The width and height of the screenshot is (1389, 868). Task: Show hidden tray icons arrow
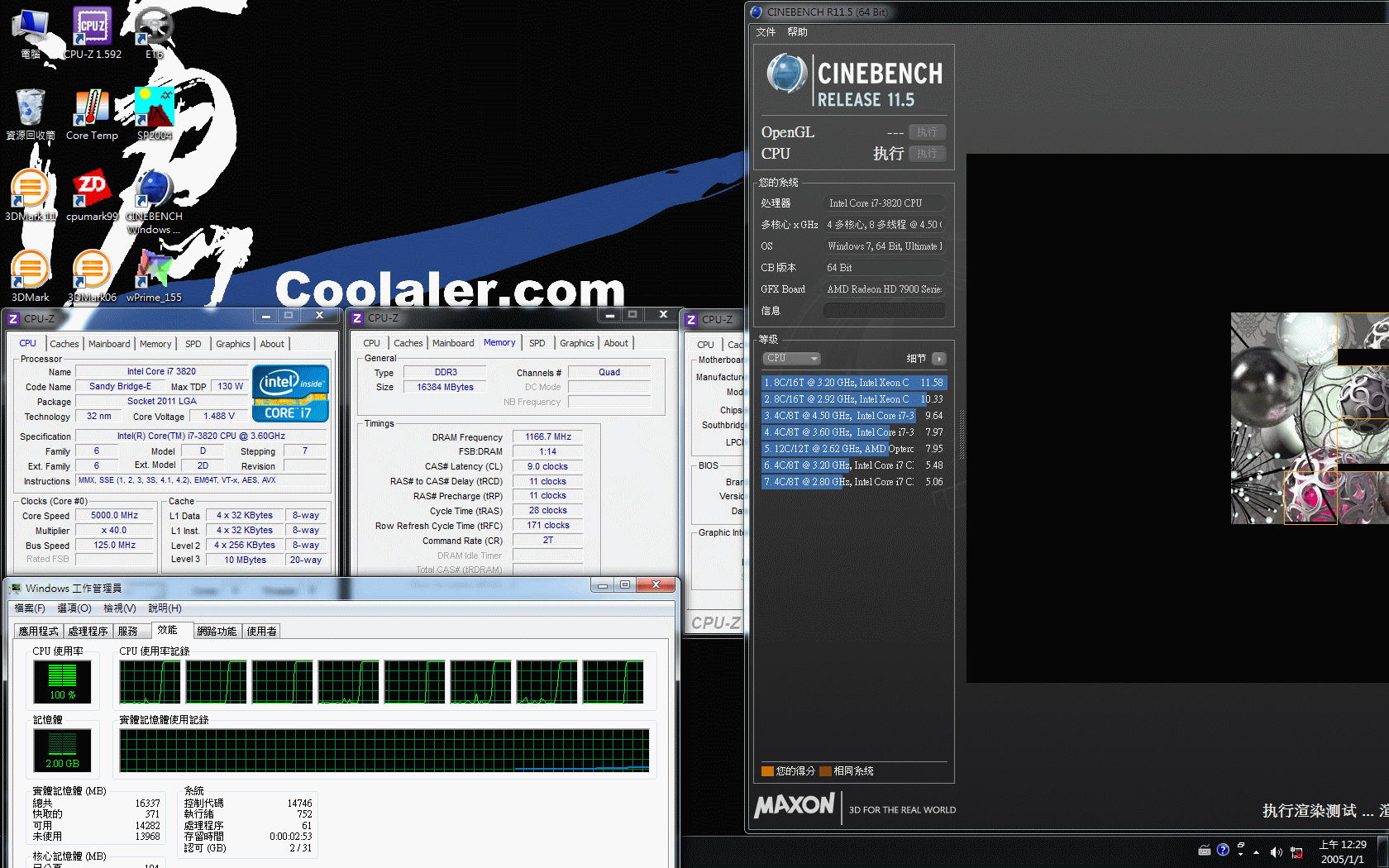coord(1256,852)
